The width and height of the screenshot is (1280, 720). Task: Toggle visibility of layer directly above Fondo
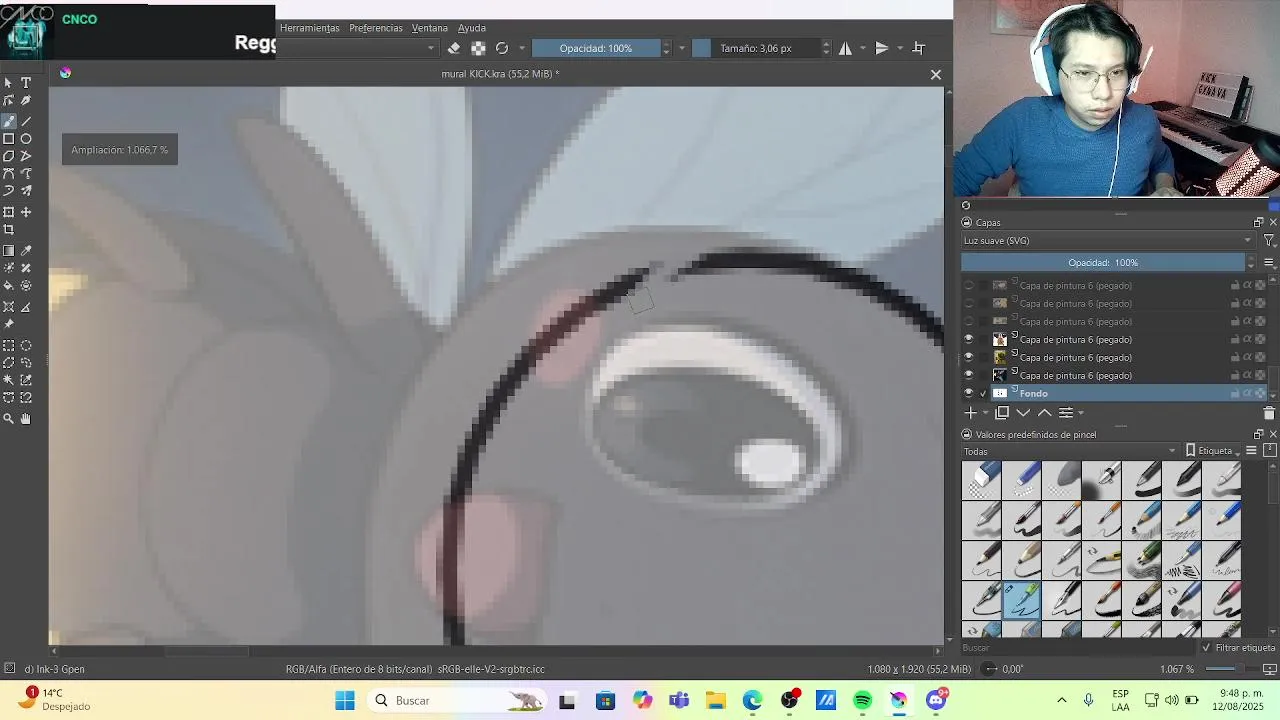tap(967, 376)
